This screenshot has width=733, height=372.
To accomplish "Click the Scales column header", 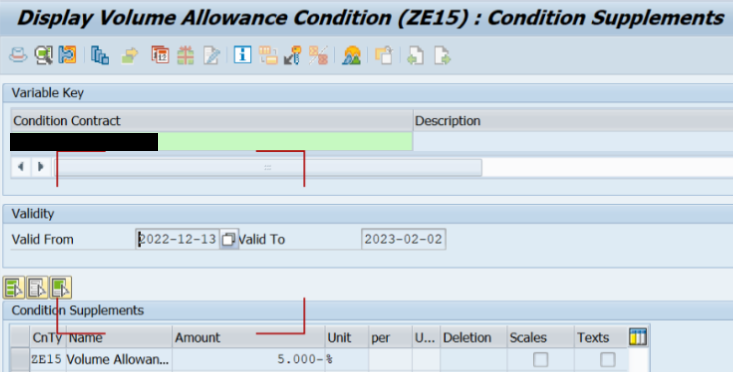I will point(540,337).
